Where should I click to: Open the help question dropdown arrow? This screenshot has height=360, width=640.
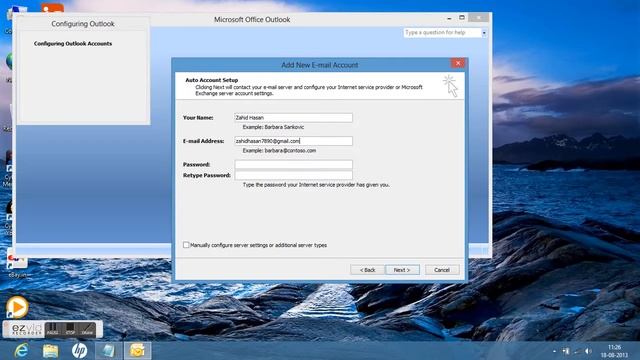(484, 33)
